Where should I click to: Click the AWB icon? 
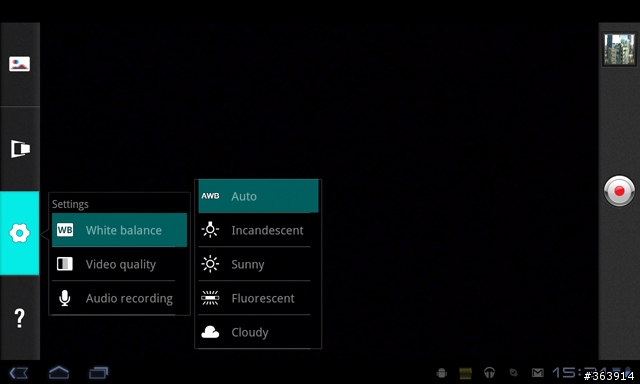click(210, 196)
